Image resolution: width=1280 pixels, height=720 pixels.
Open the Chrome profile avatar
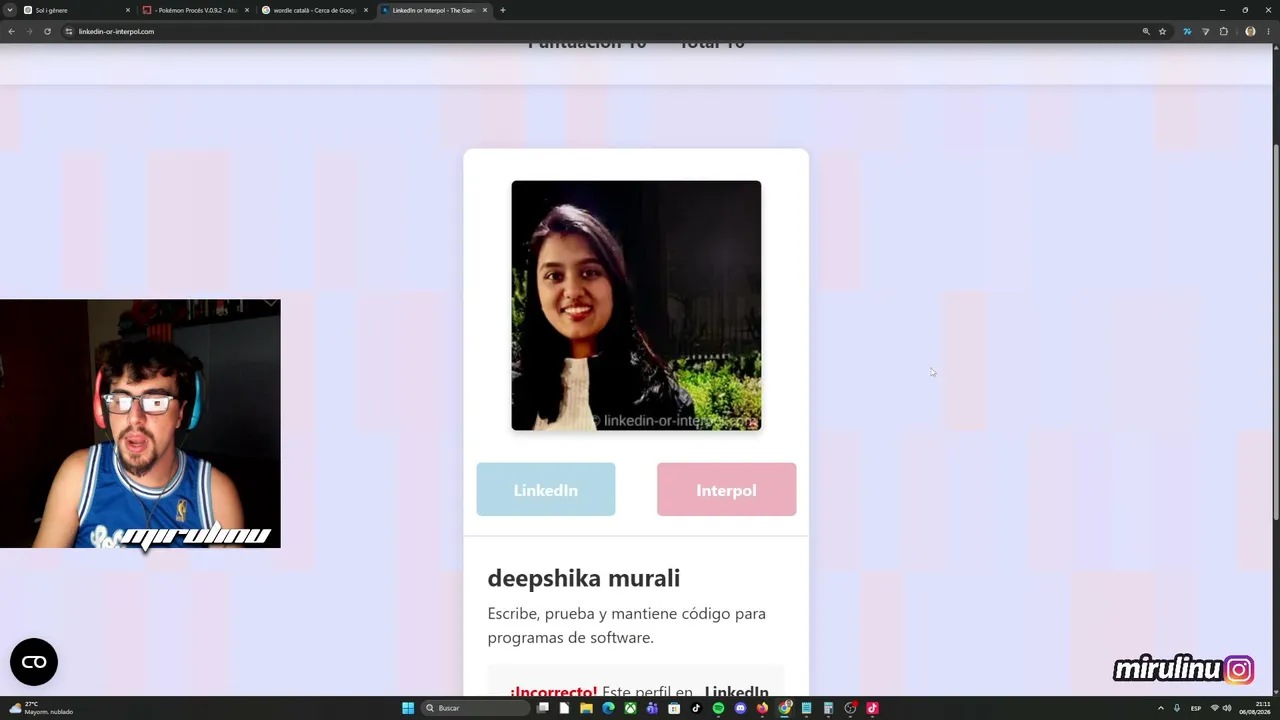pos(1250,31)
